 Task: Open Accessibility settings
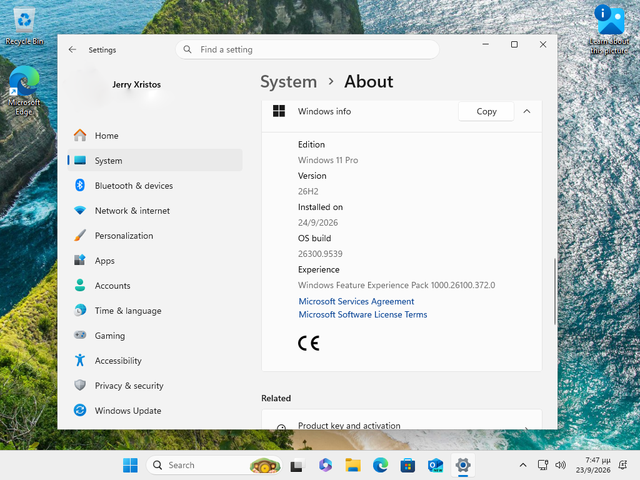(x=154, y=360)
